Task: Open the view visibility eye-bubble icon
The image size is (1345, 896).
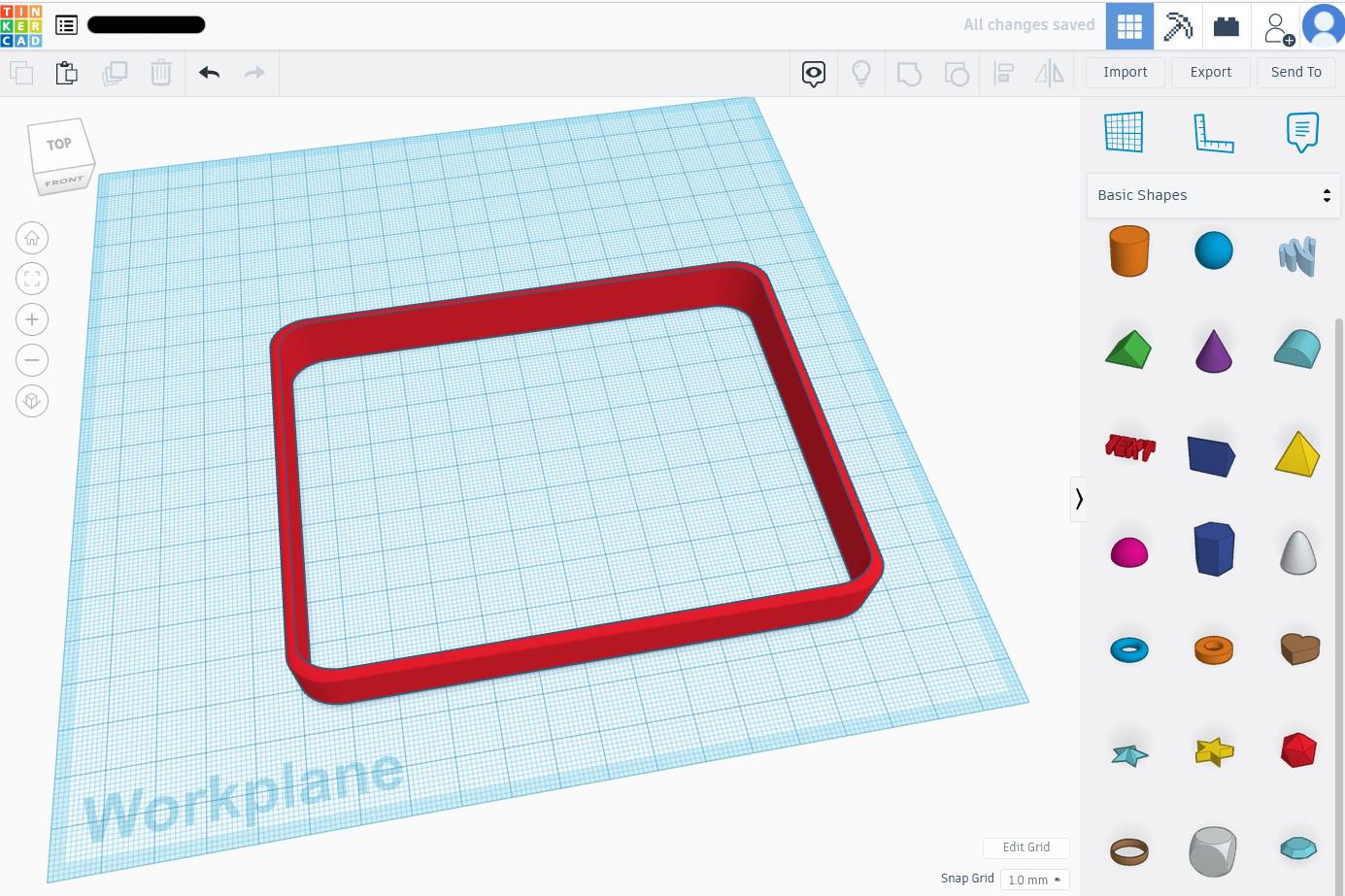Action: 814,74
